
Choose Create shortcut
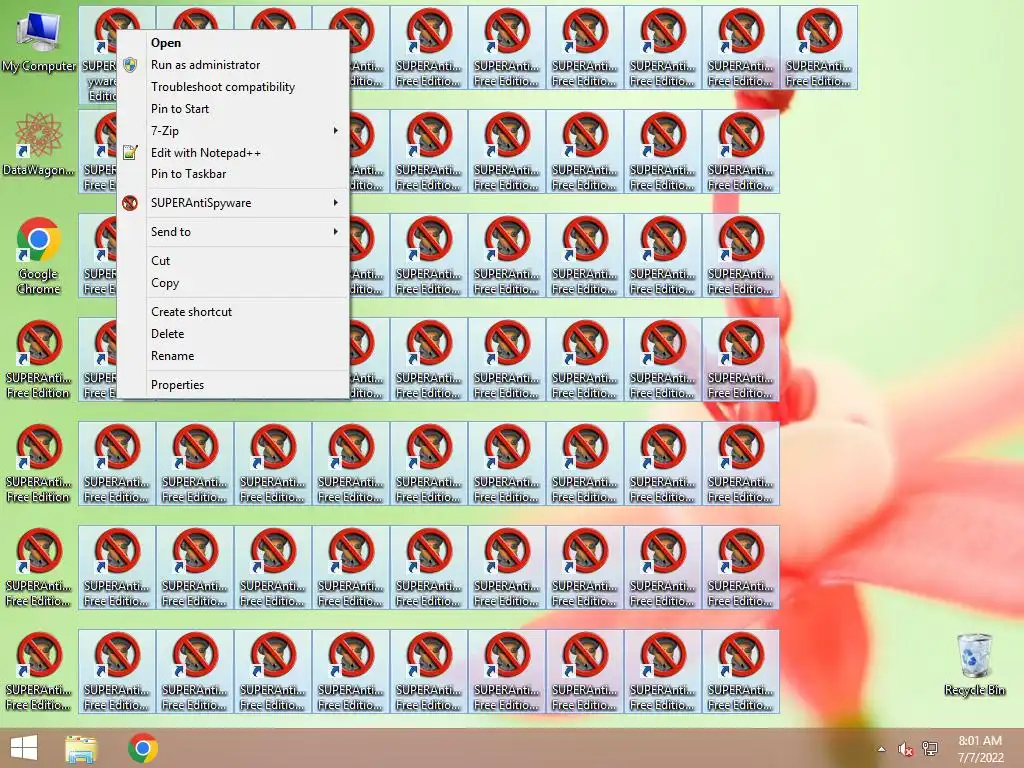(234, 312)
